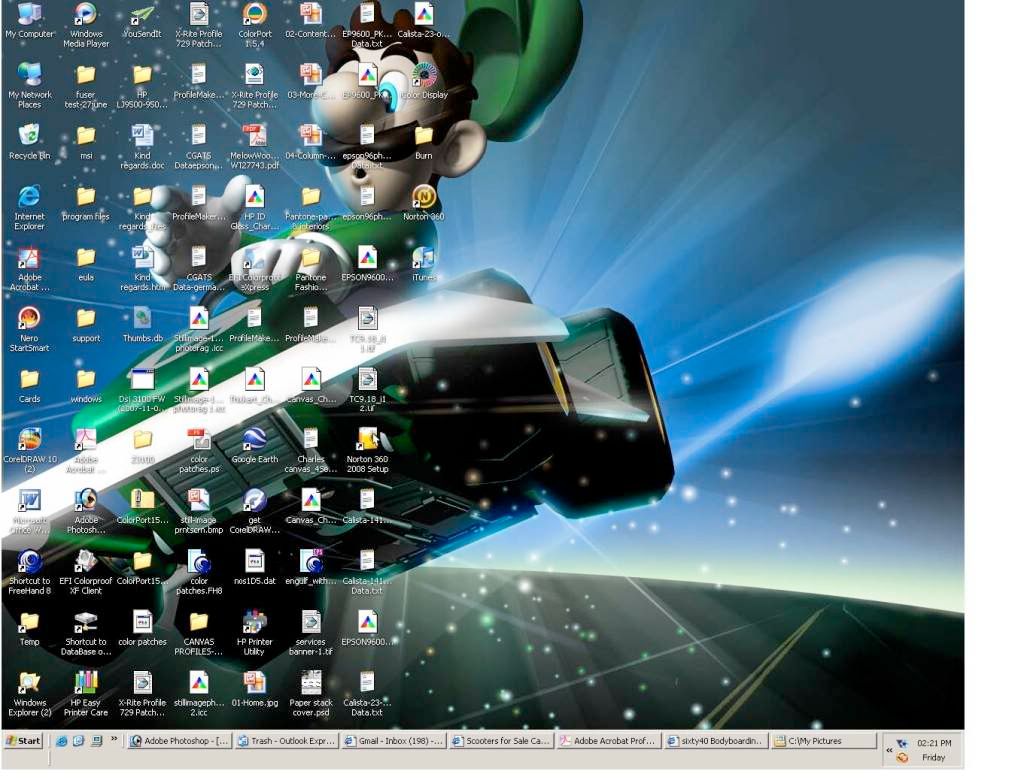This screenshot has width=1024, height=783.
Task: Open the ColorPort 1.5.4 icon
Action: [255, 25]
